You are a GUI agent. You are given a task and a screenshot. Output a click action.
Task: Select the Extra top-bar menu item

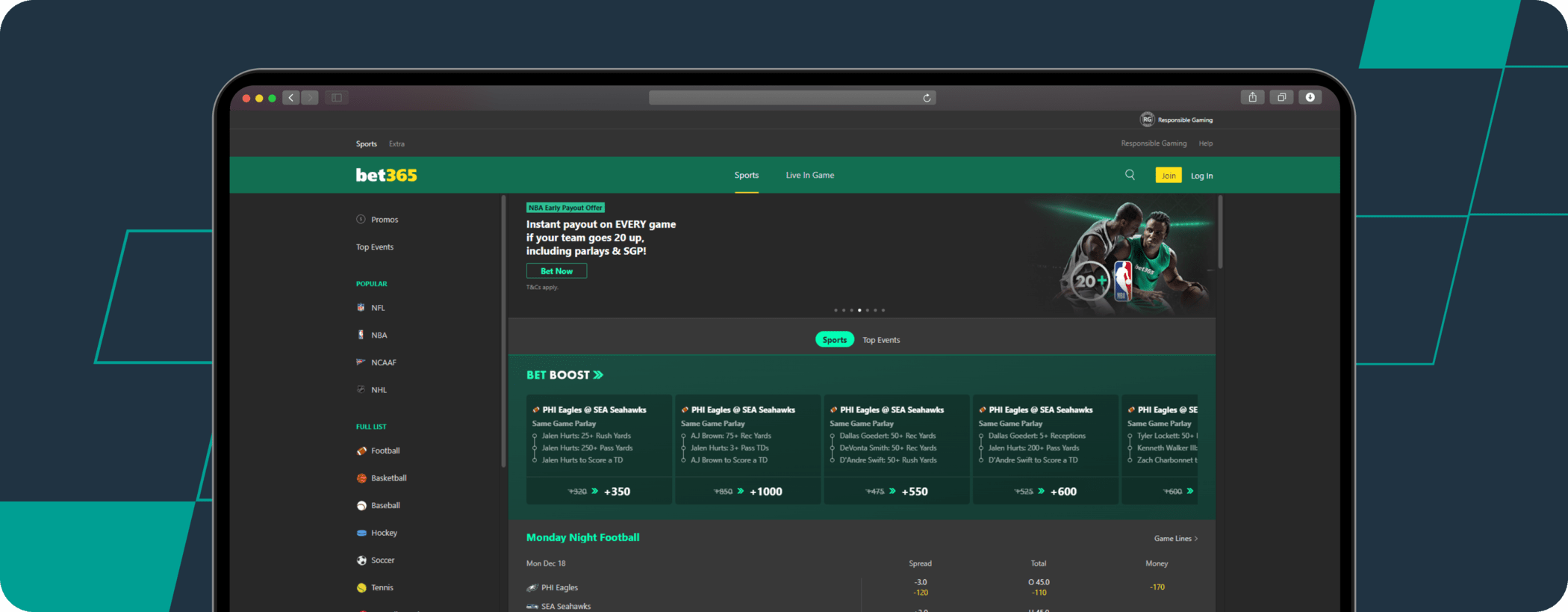(x=396, y=143)
